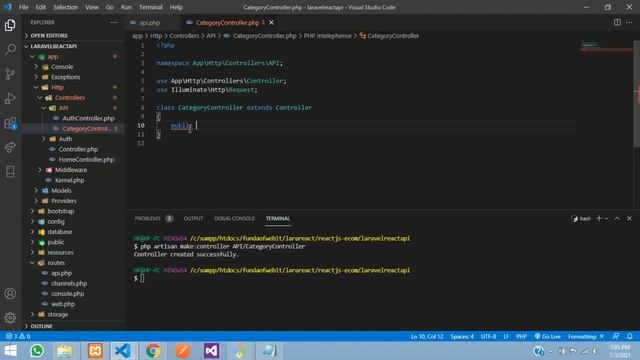The height and width of the screenshot is (360, 640).
Task: Split the editor to the right
Action: point(617,22)
